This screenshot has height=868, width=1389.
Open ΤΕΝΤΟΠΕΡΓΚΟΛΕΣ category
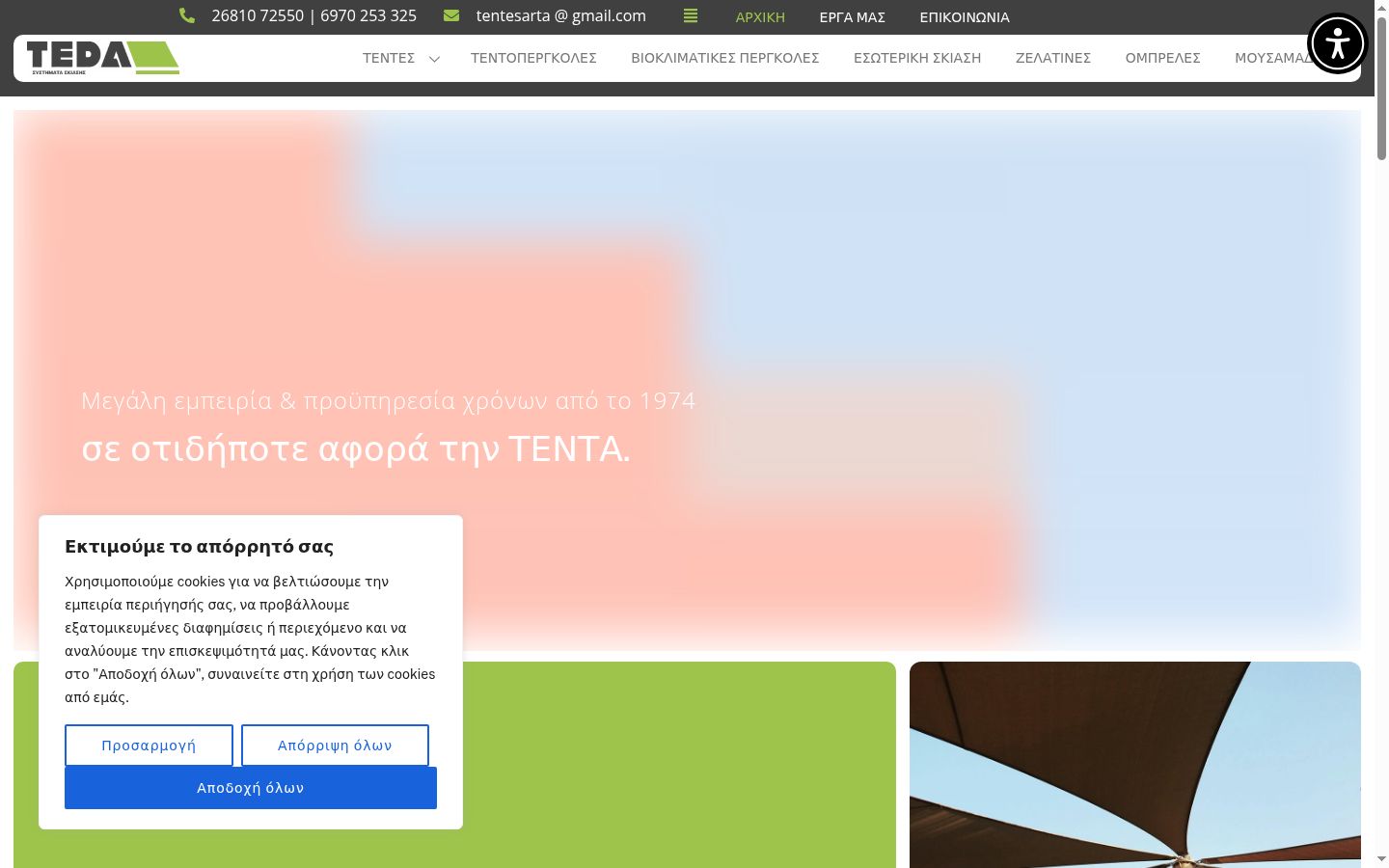click(533, 58)
